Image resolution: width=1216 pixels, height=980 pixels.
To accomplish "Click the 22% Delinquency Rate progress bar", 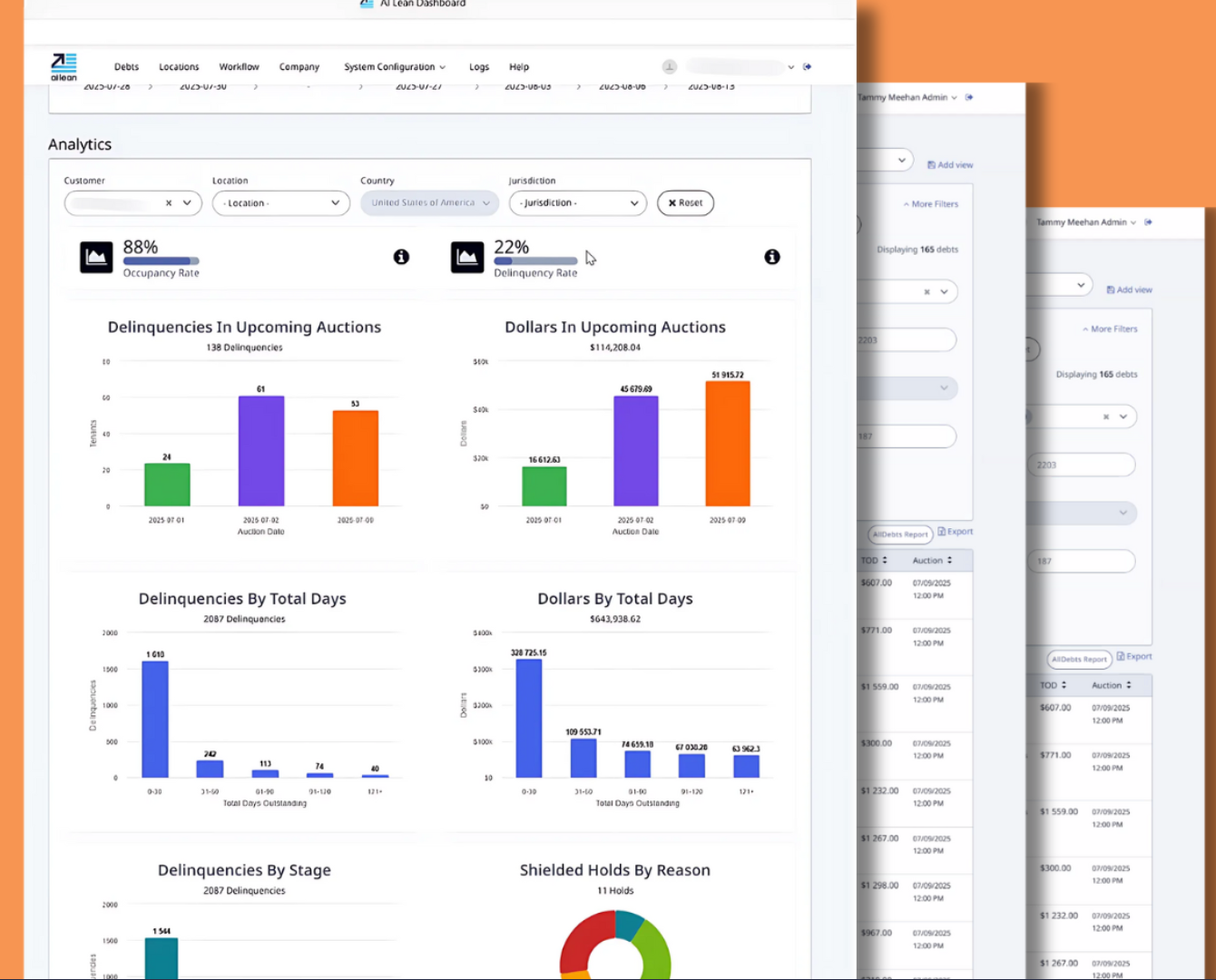I will tap(535, 261).
